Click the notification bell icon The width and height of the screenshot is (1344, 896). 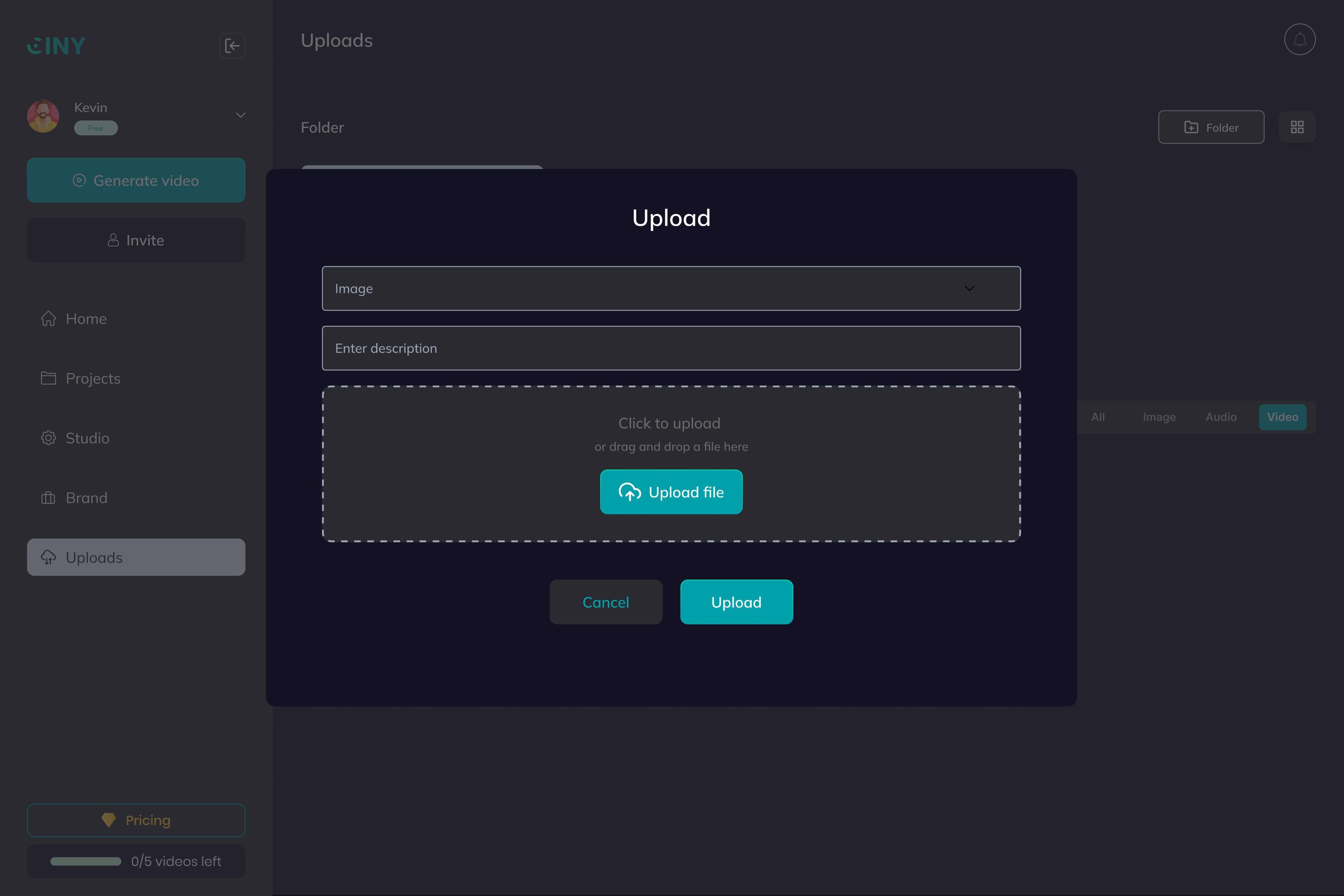tap(1299, 39)
